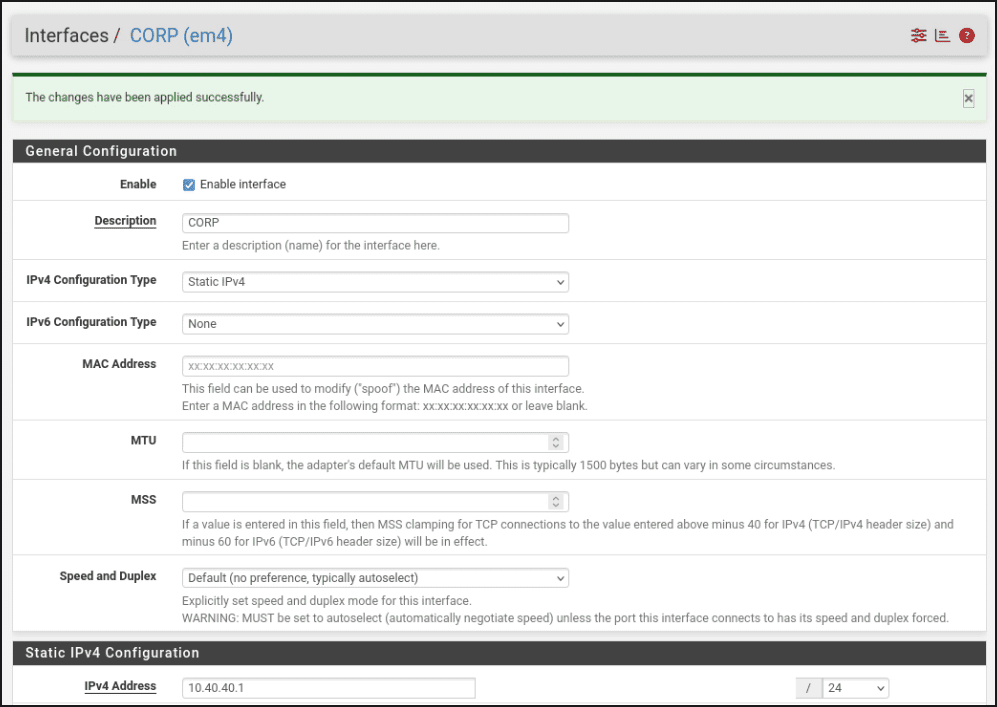Screen dimensions: 997x707
Task: Click the MAC Address input field
Action: [375, 366]
